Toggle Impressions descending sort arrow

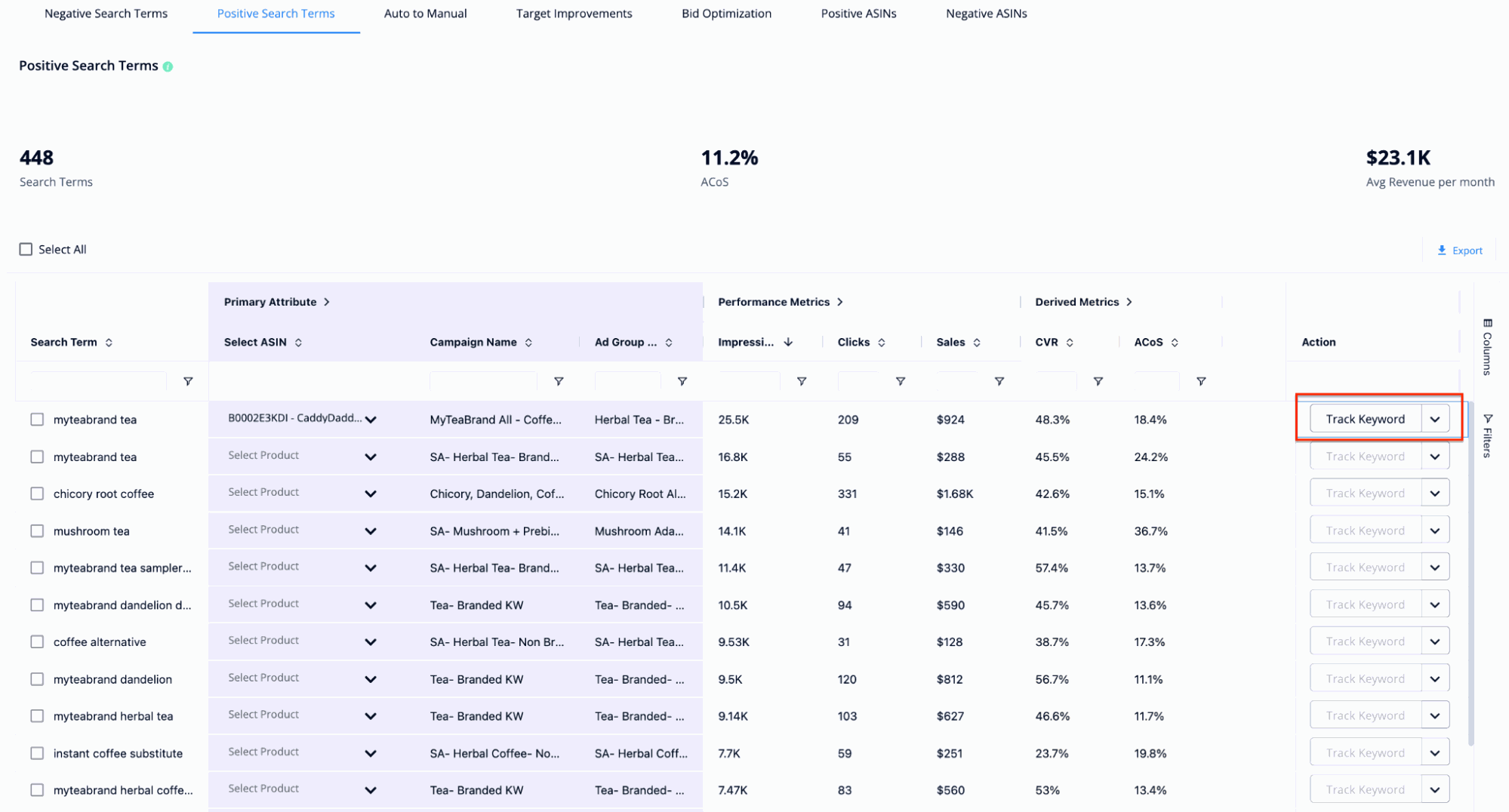click(788, 343)
